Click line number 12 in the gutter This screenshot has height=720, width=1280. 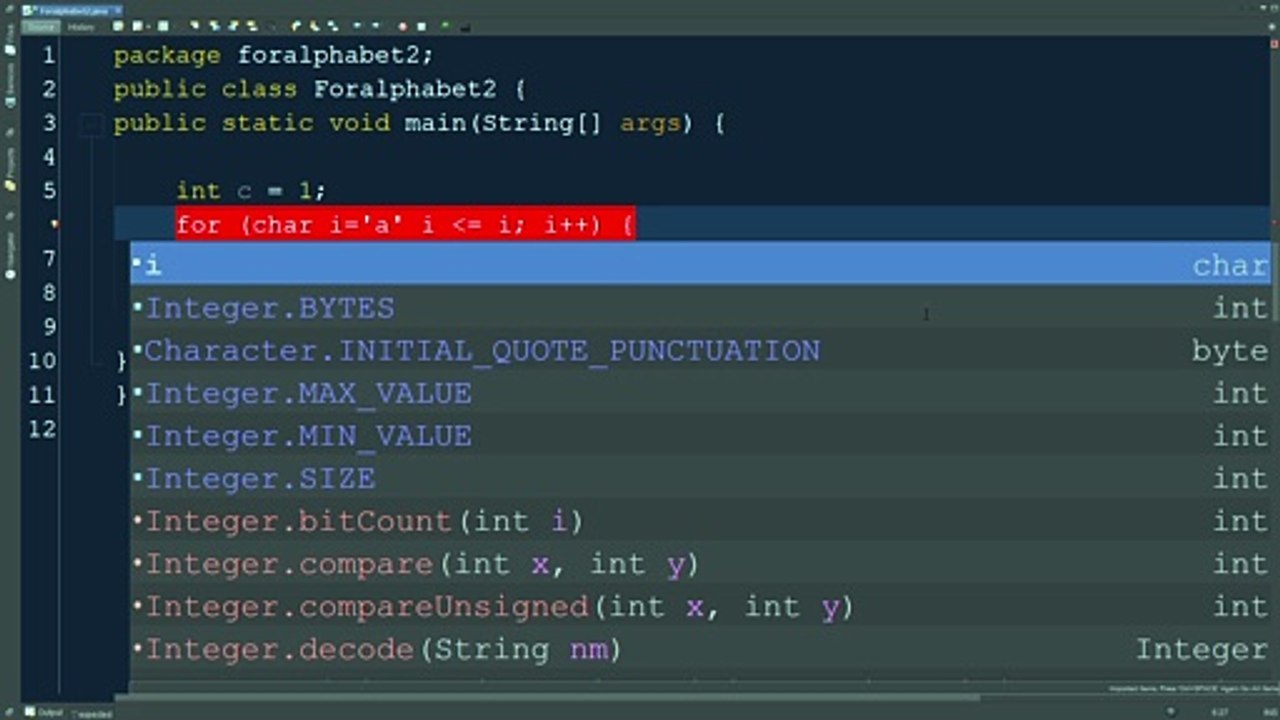click(43, 428)
